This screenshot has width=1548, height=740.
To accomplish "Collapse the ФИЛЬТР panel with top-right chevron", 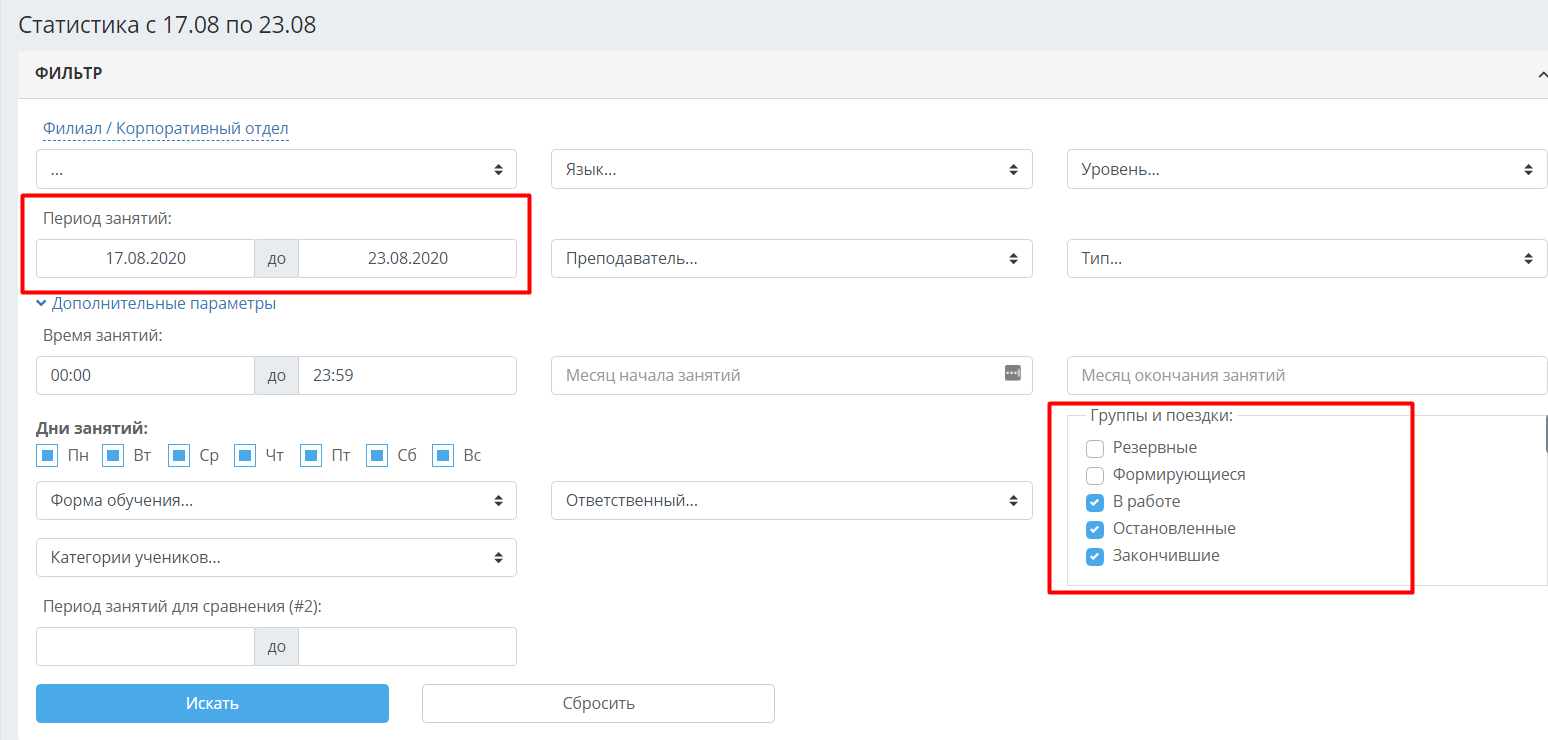I will pyautogui.click(x=1541, y=74).
